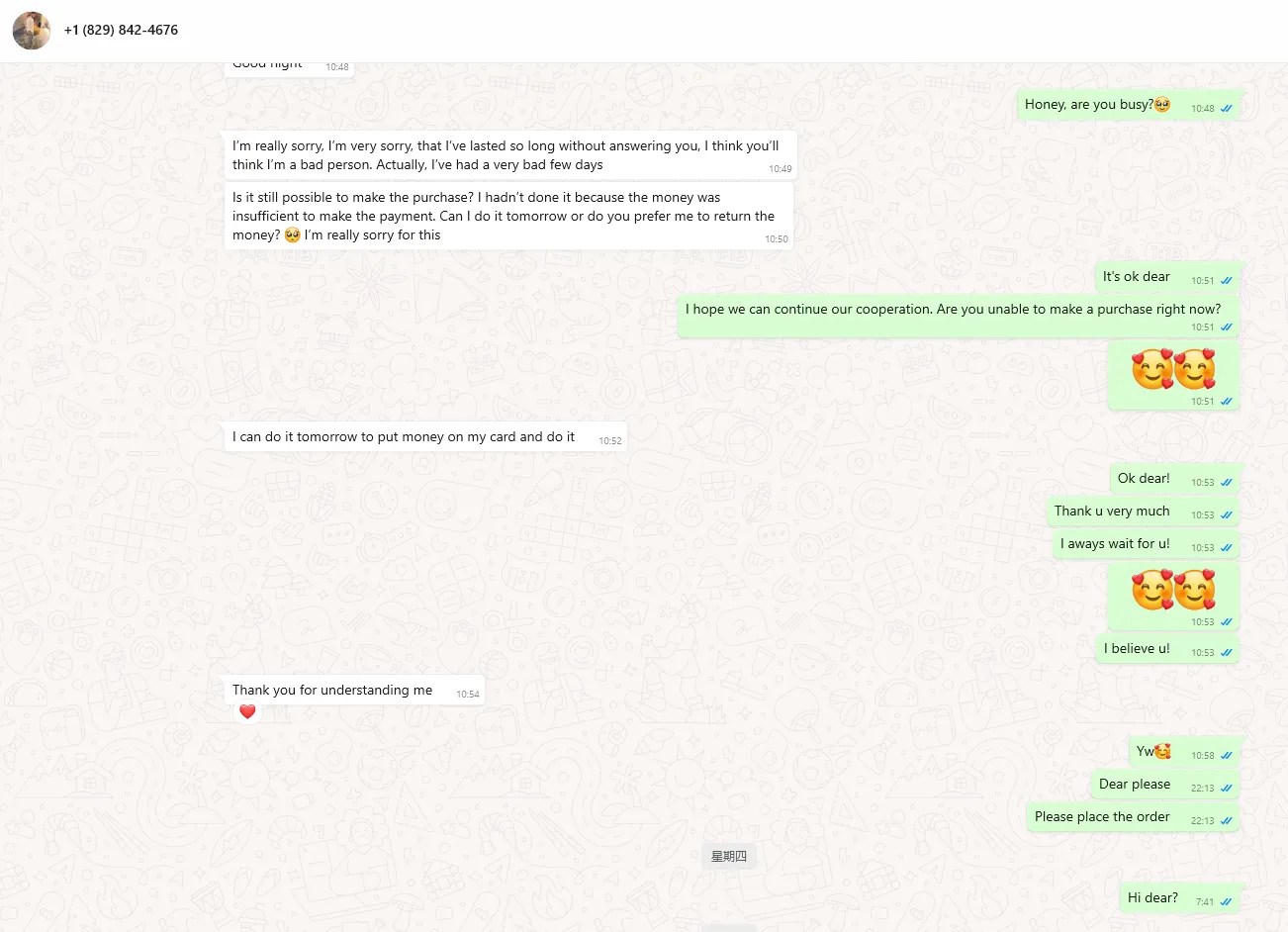Select the double heart-face emoji message sent at 10:51
Image resolution: width=1288 pixels, height=932 pixels.
coord(1173,375)
